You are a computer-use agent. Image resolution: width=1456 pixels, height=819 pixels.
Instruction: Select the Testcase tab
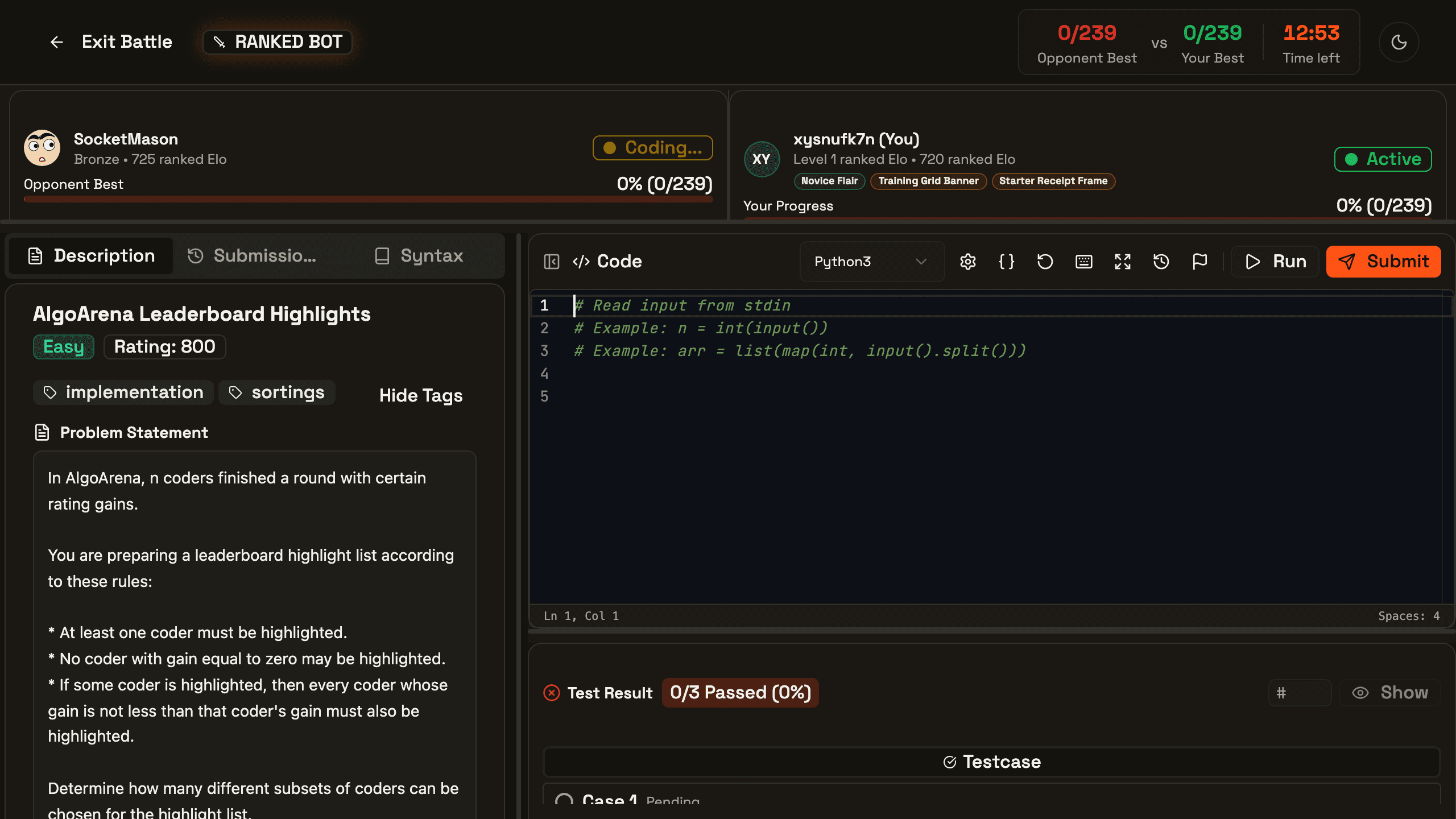(991, 762)
